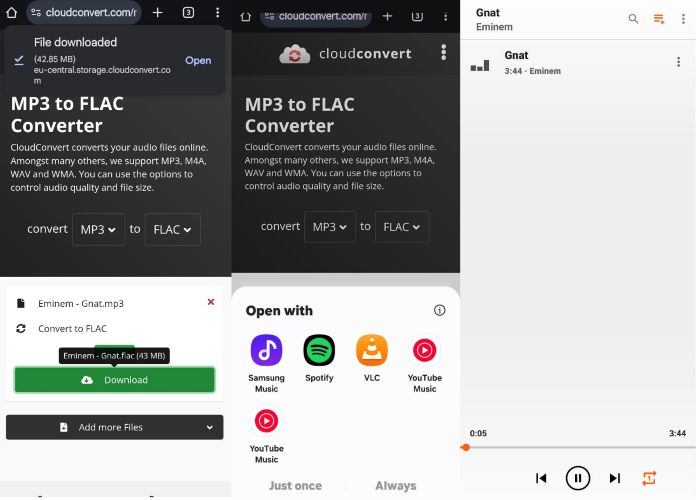Open Samsung Music app icon
The image size is (696, 500).
[x=266, y=350]
